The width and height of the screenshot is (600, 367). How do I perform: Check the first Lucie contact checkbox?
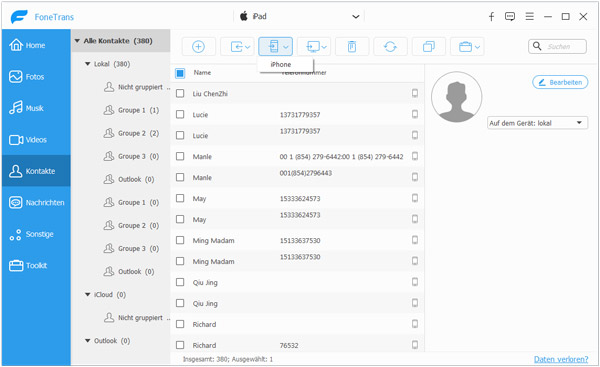pyautogui.click(x=180, y=114)
